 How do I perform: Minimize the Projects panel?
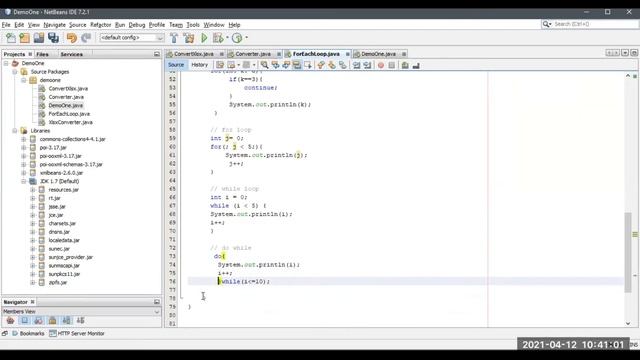[x=157, y=54]
